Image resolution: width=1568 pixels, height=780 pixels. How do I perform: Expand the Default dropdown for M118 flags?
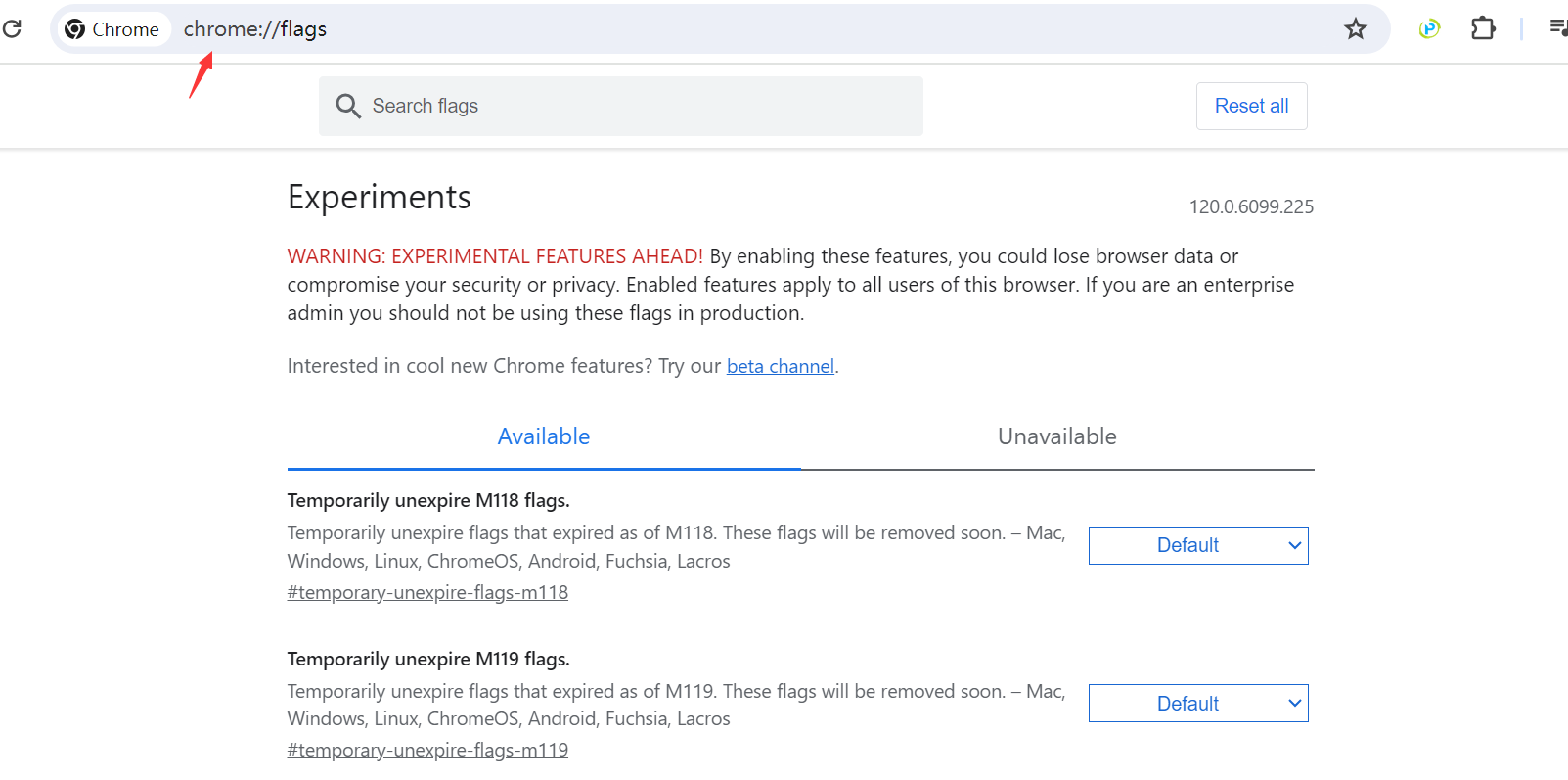pyautogui.click(x=1197, y=545)
